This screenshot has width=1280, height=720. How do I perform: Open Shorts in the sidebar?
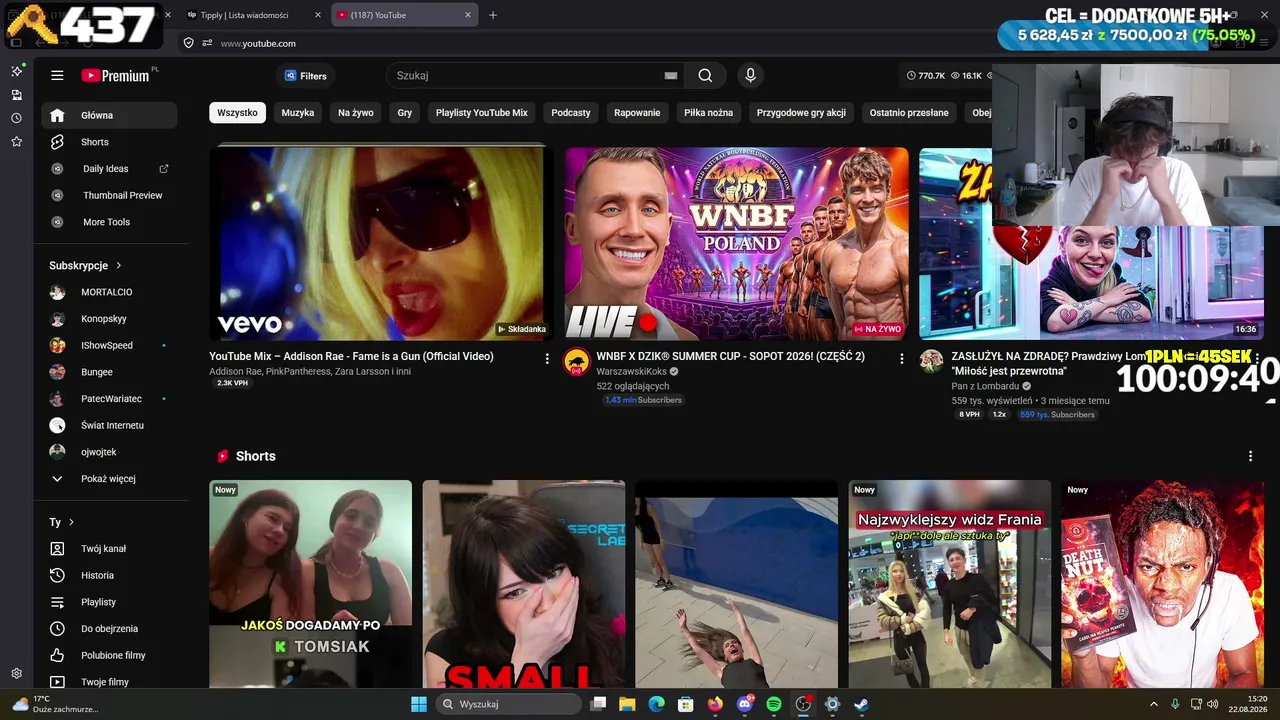coord(110,142)
